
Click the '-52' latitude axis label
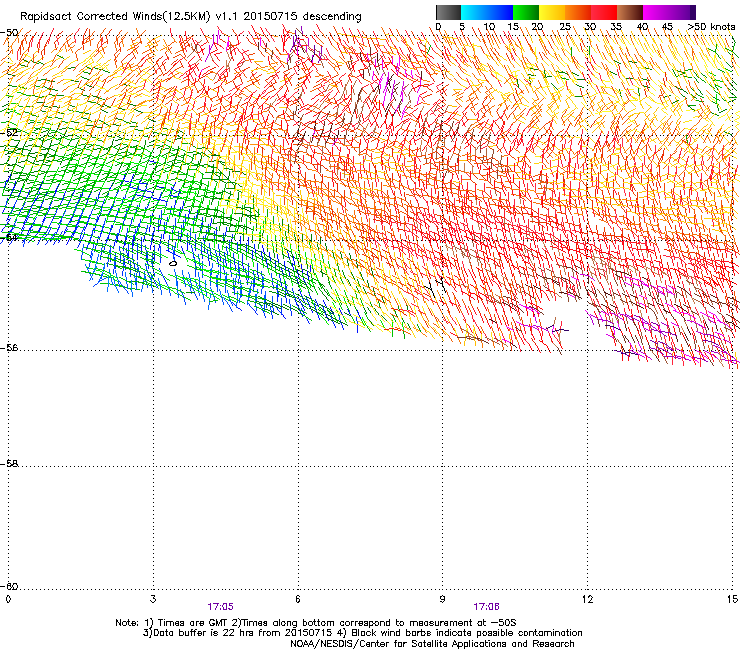pyautogui.click(x=9, y=133)
